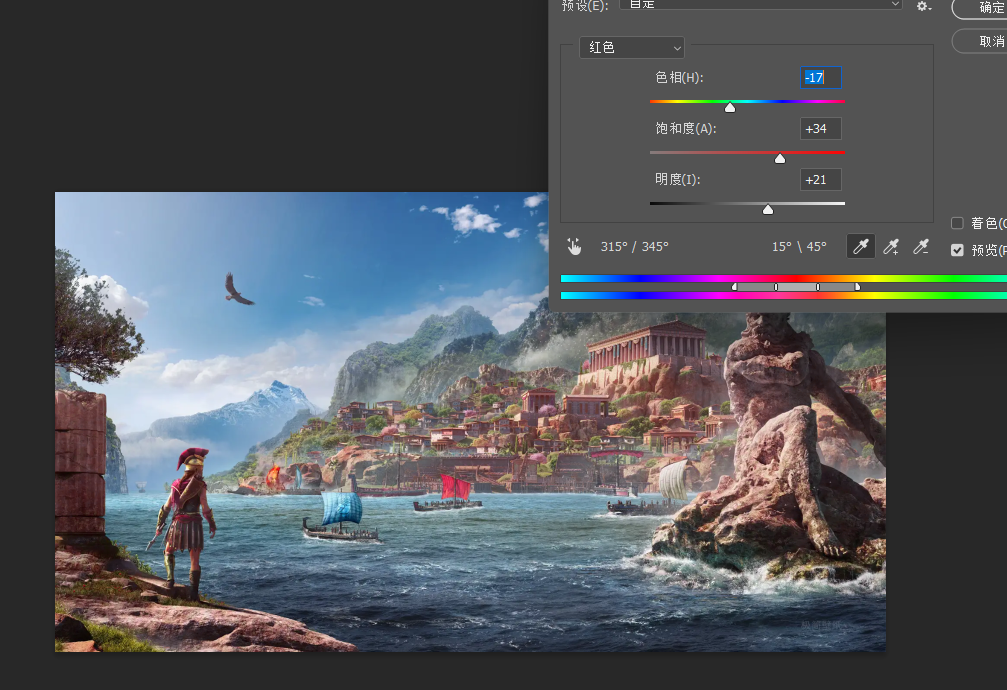Toggle the 预览 preview checkbox
Viewport: 1007px width, 690px height.
pyautogui.click(x=957, y=250)
